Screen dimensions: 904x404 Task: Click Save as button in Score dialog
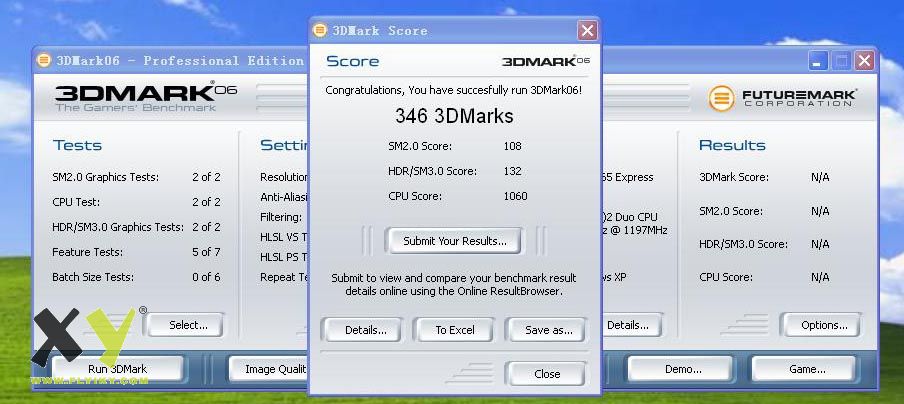[x=548, y=330]
